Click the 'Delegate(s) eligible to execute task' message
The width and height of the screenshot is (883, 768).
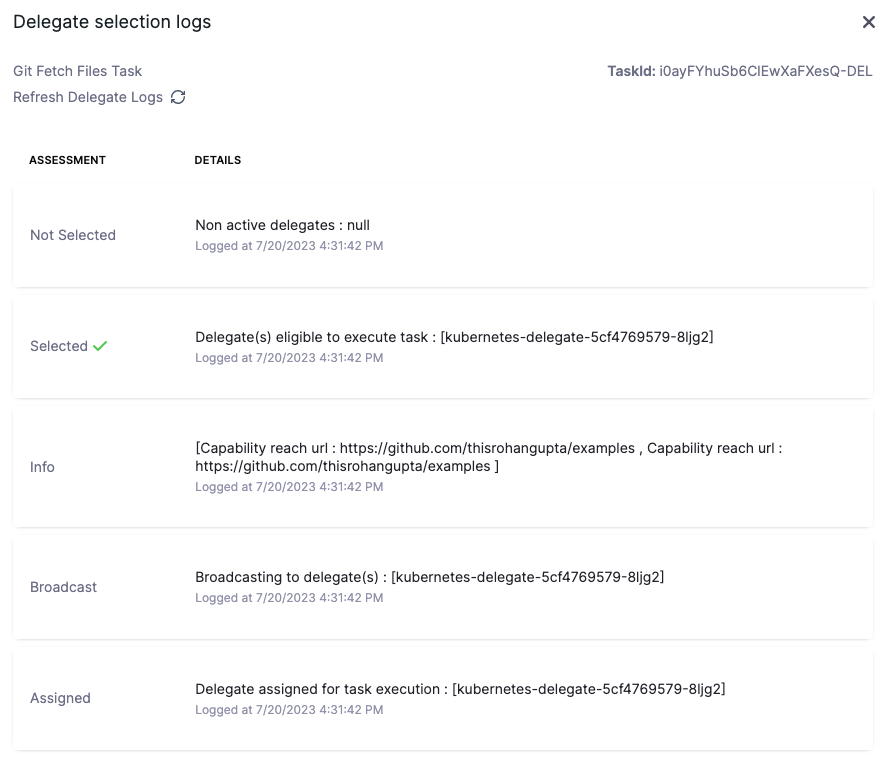coord(454,337)
